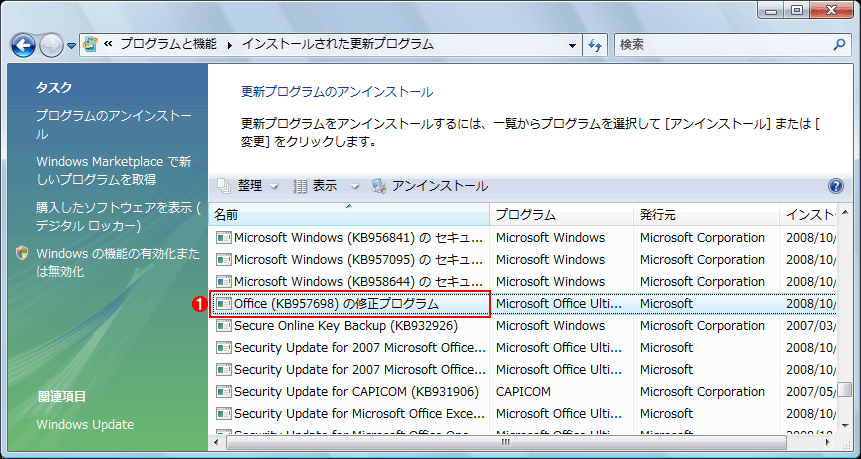Click 2007/03 date in Secure Online Key row

[811, 326]
